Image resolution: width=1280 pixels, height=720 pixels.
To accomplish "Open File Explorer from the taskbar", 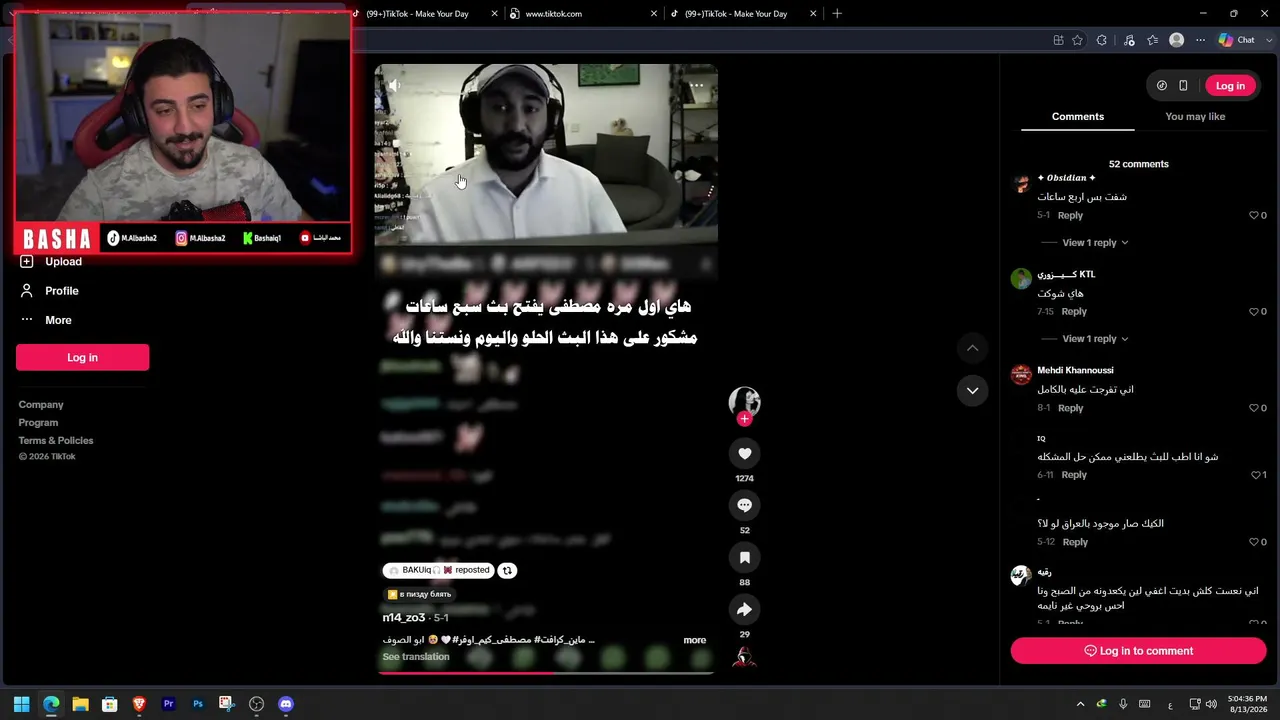I will tap(80, 704).
